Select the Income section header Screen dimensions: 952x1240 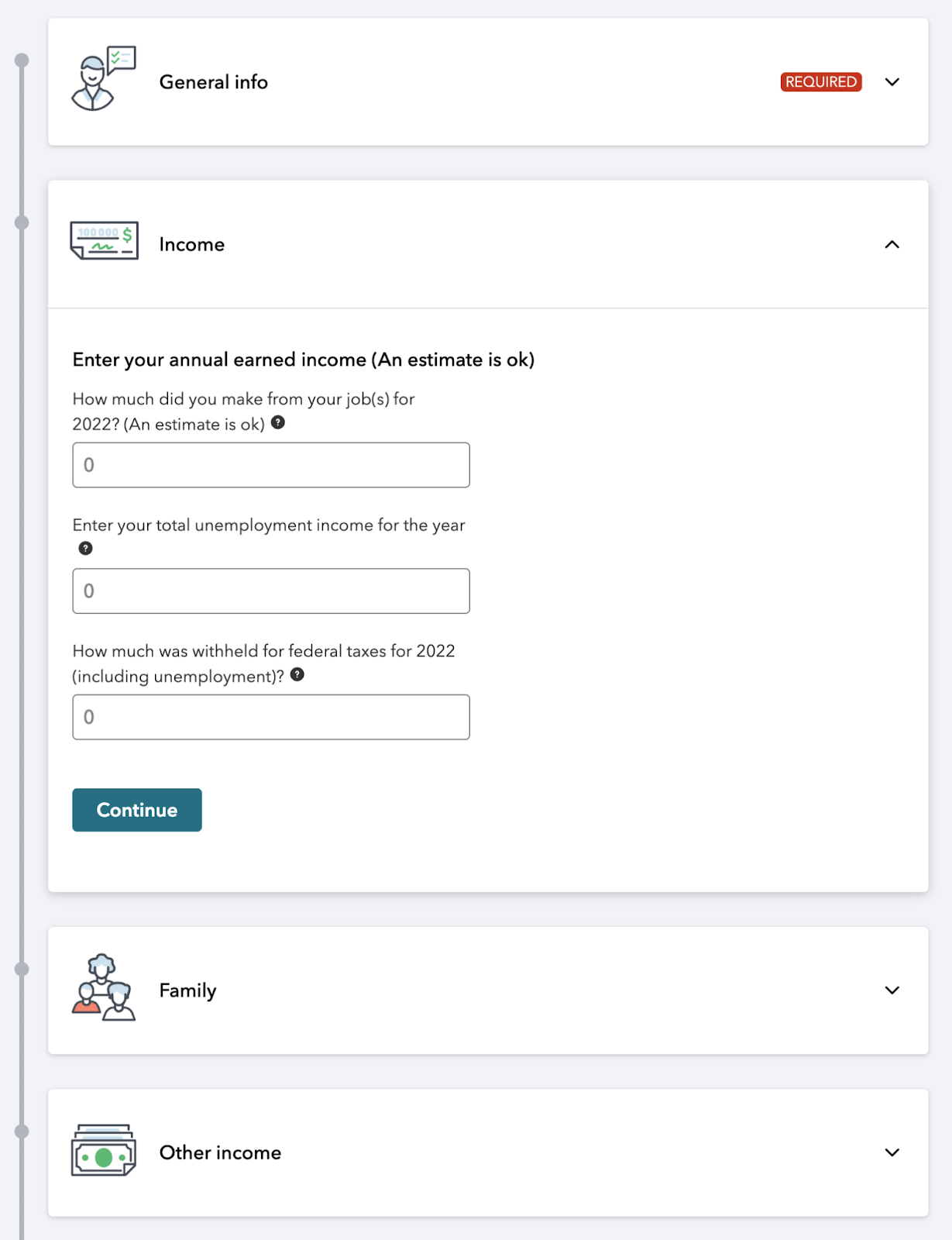coord(191,244)
